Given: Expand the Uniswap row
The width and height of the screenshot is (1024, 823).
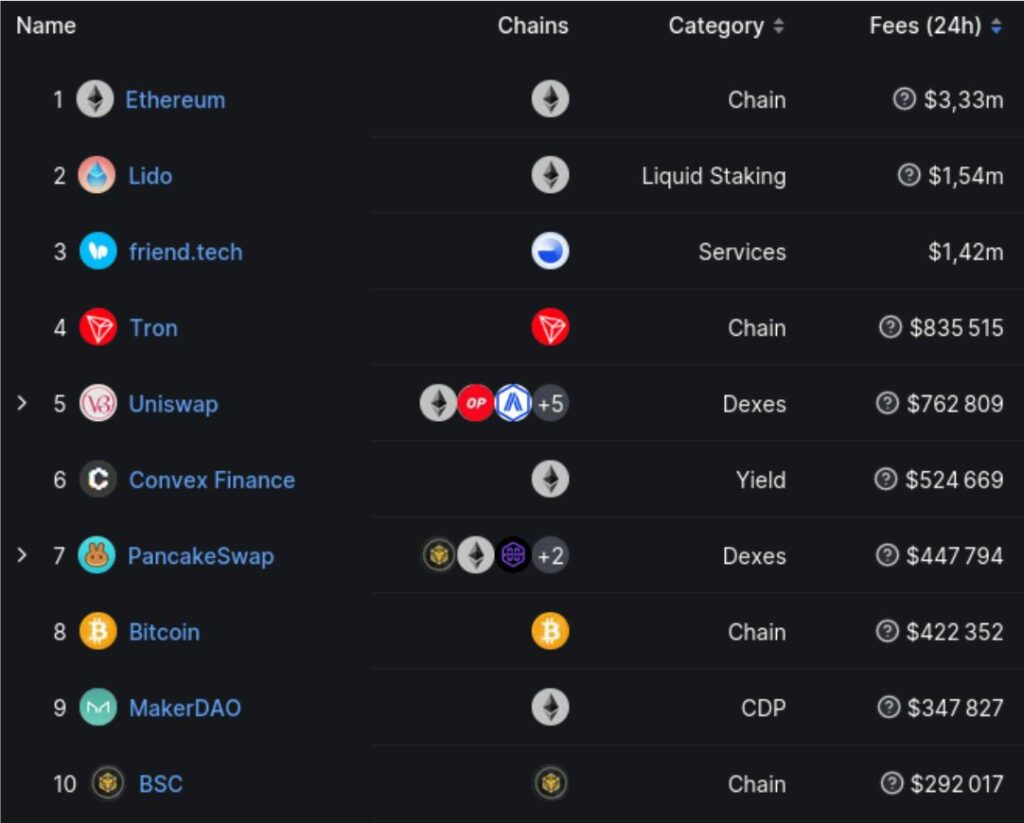Looking at the screenshot, I should [22, 404].
